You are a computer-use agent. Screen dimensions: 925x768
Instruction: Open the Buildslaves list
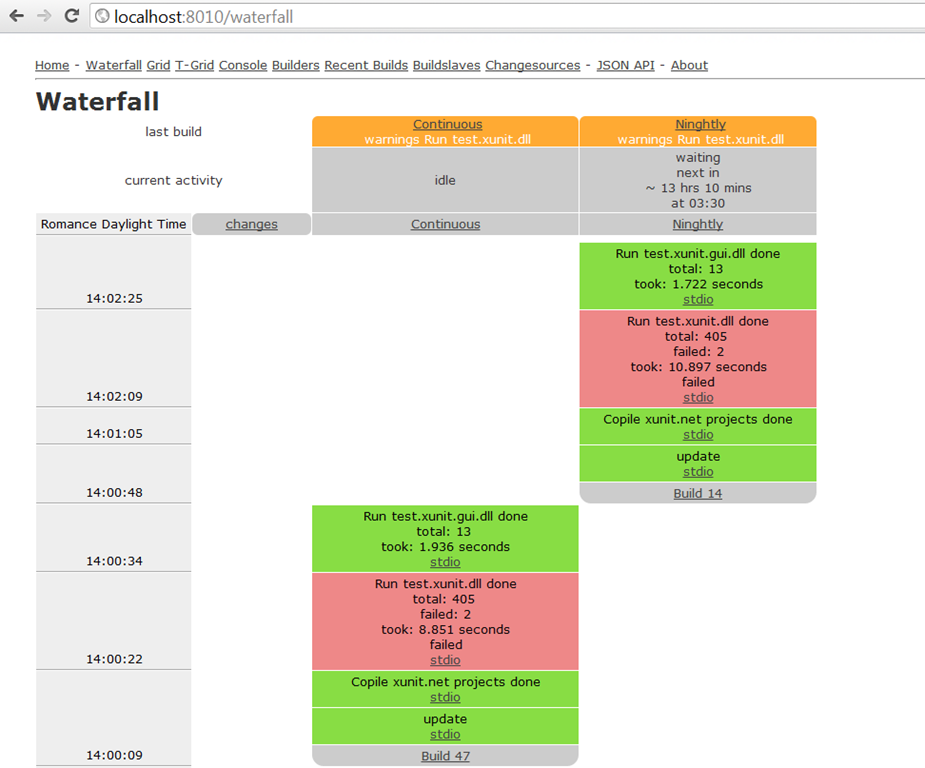tap(447, 65)
